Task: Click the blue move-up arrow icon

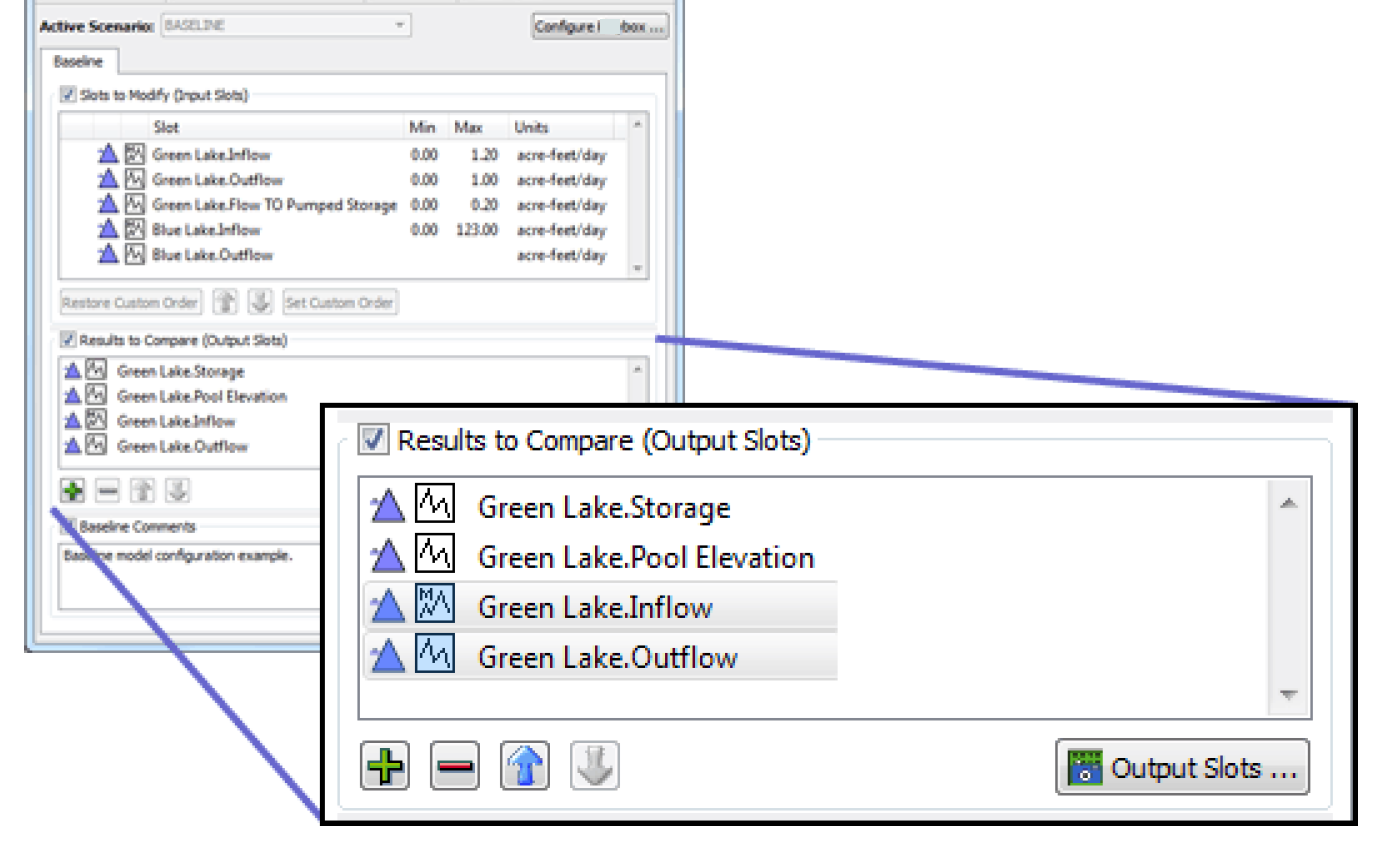Action: (525, 767)
